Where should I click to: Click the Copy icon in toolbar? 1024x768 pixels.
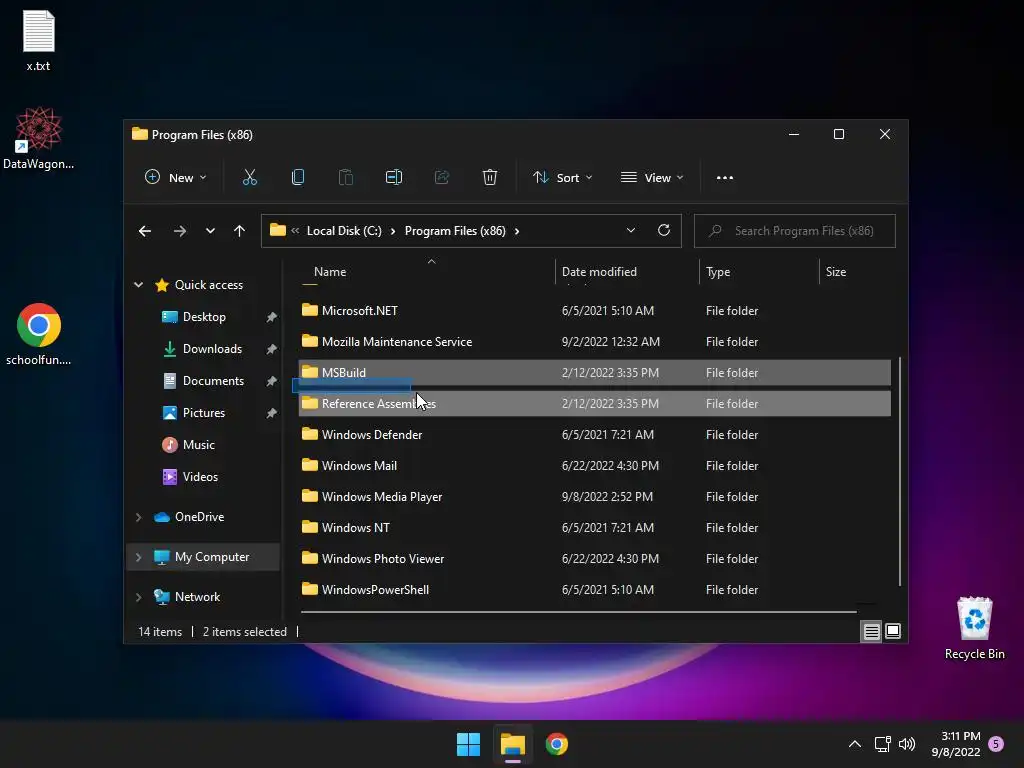pos(298,177)
